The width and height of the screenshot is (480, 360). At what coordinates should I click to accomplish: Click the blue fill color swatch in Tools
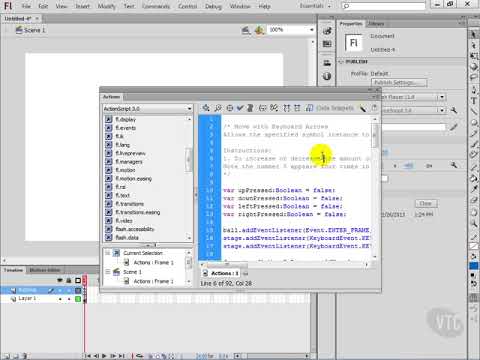pos(474,266)
